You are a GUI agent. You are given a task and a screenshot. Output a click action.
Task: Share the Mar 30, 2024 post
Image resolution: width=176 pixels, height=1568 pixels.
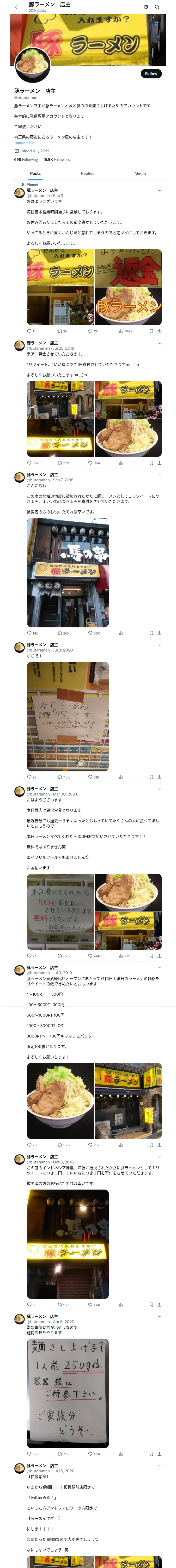159,956
